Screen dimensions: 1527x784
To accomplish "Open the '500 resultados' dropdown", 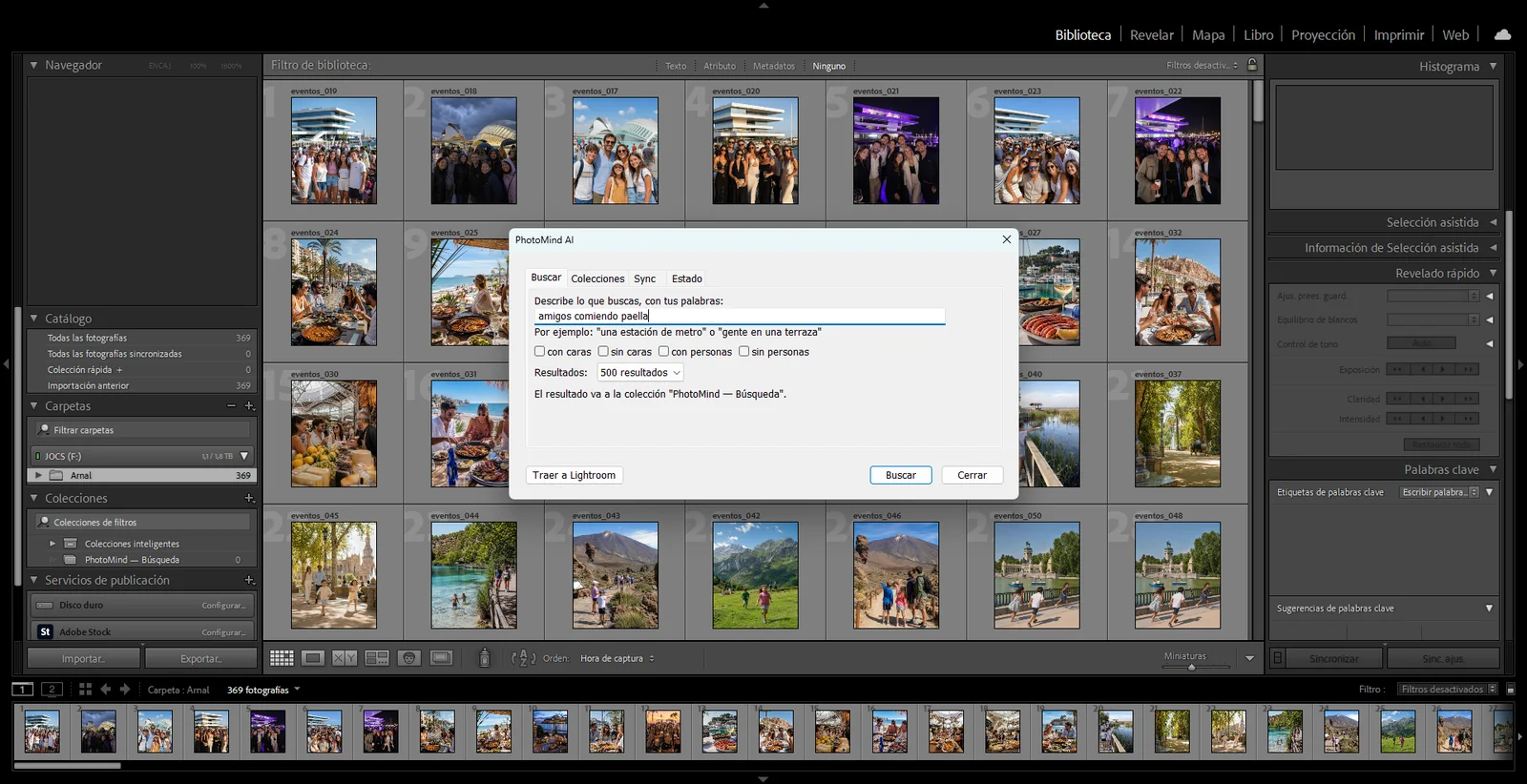I will 640,373.
